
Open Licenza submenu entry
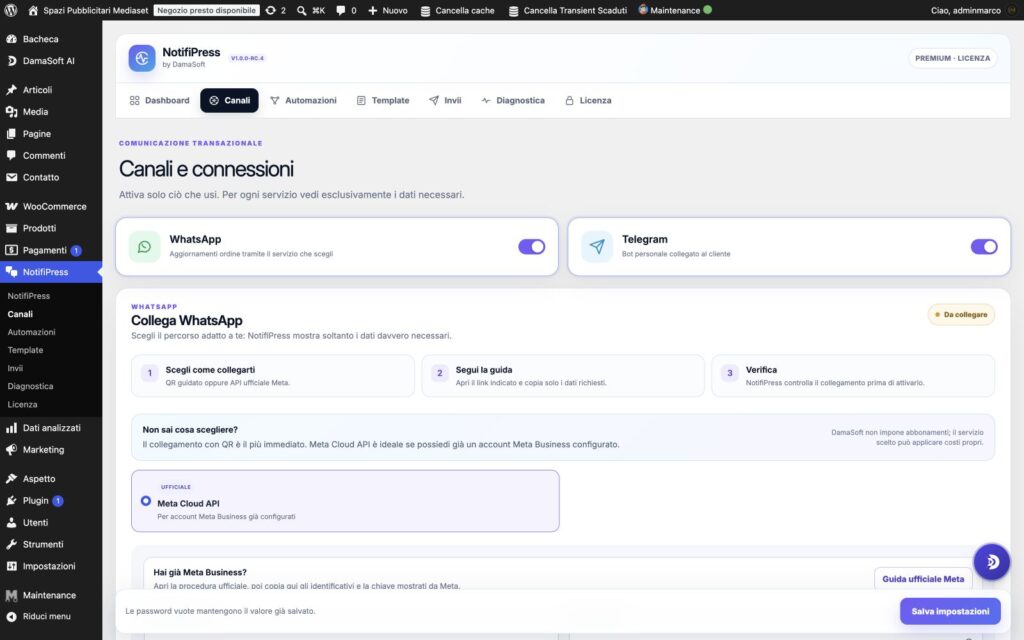[x=22, y=404]
